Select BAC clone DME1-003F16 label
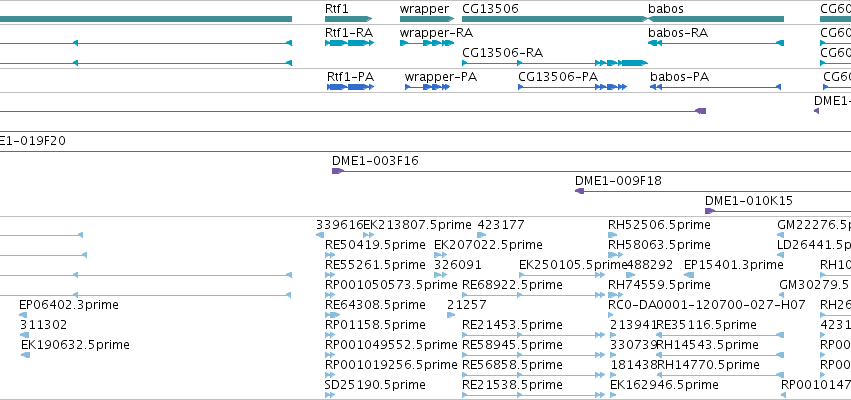This screenshot has height=400, width=851. [375, 161]
